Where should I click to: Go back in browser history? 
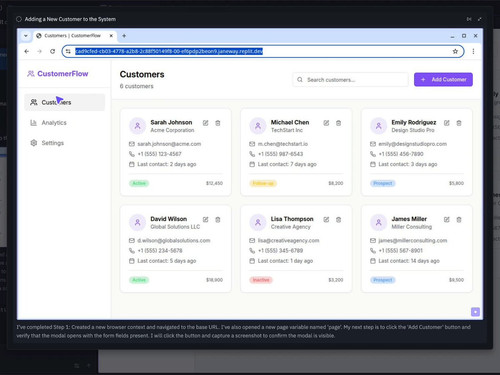(x=27, y=51)
